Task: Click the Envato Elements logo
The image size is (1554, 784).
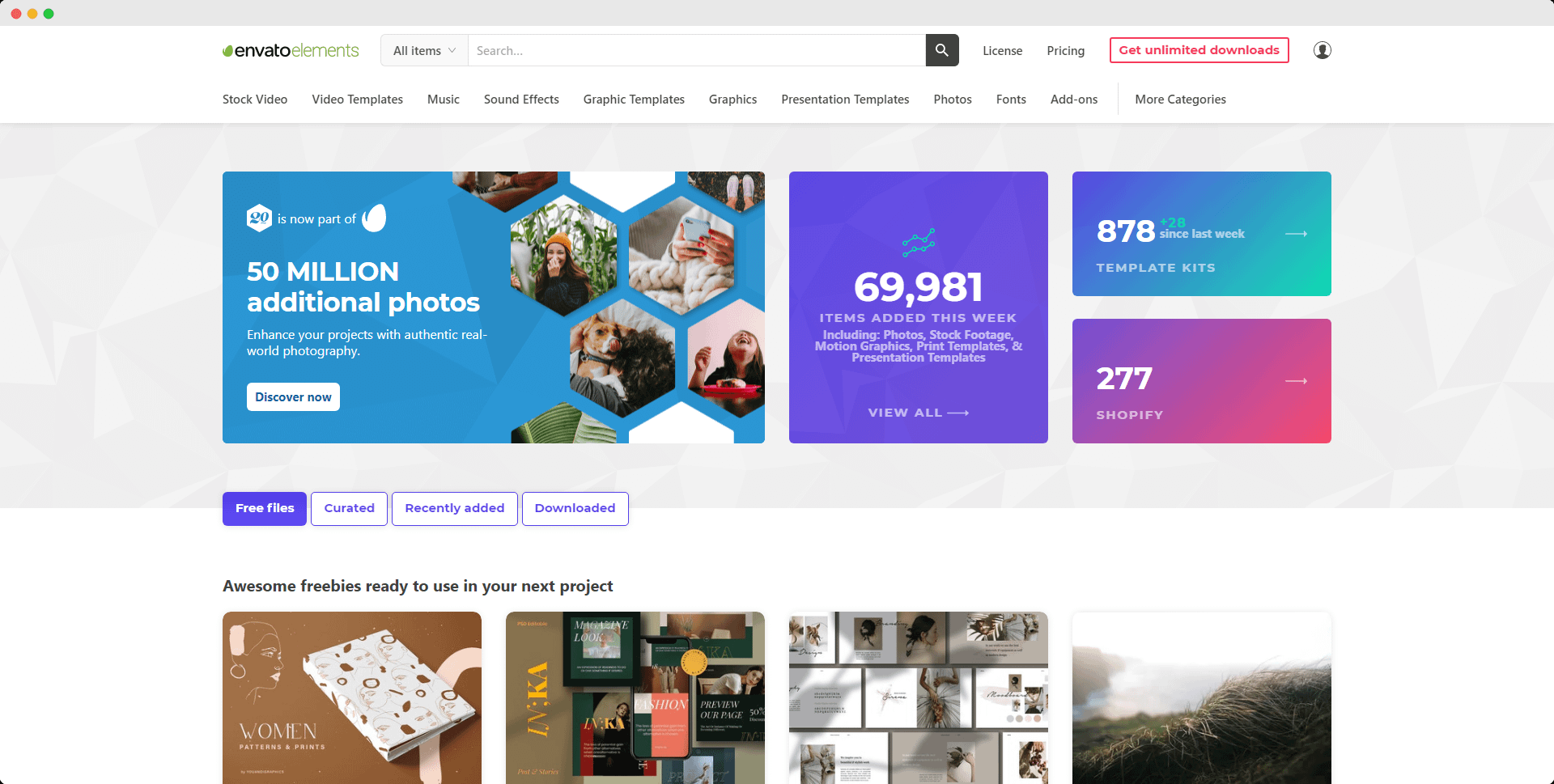Action: click(291, 50)
